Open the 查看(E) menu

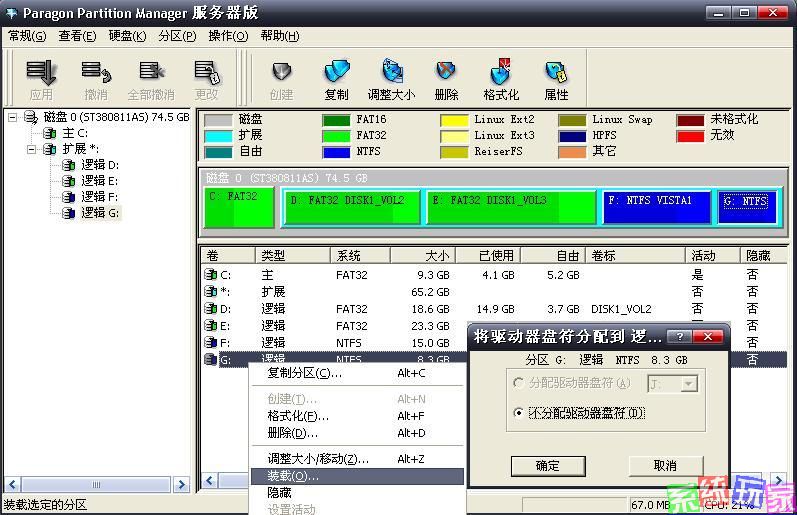tap(77, 36)
